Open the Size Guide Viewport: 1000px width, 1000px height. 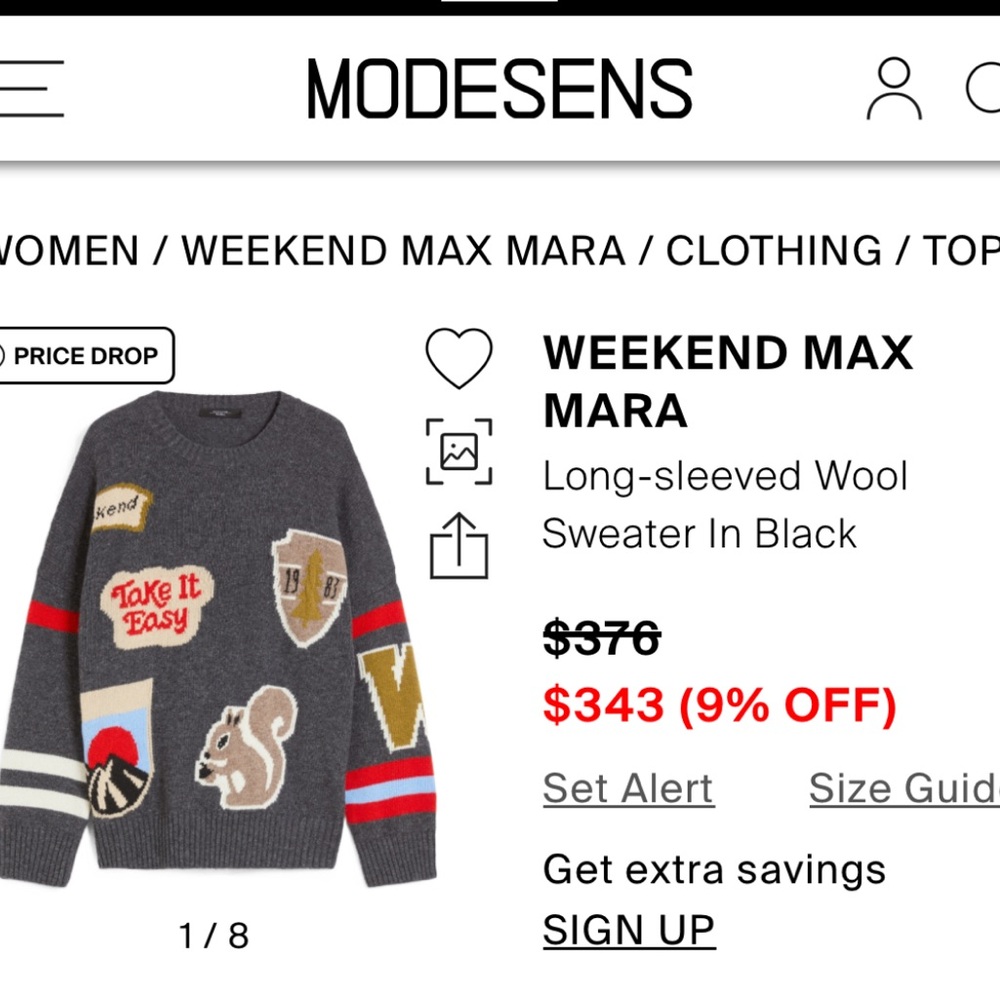(903, 789)
